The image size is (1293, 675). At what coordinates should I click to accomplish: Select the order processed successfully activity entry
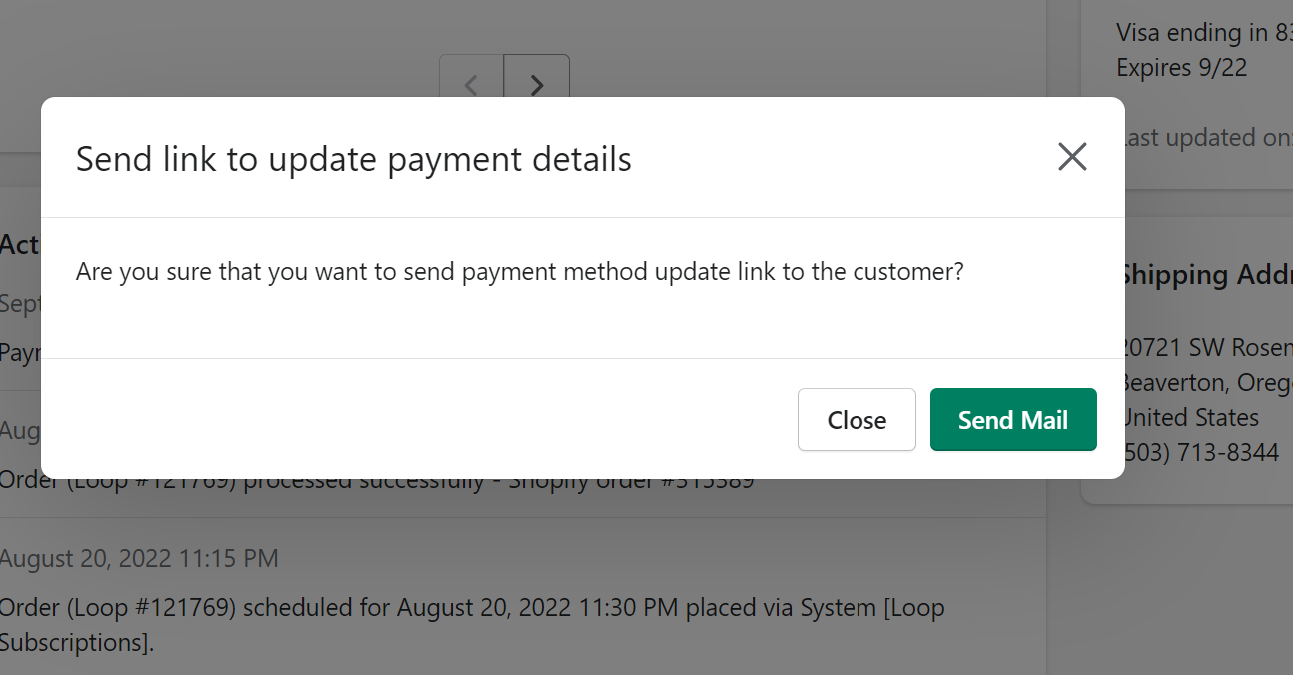click(376, 482)
